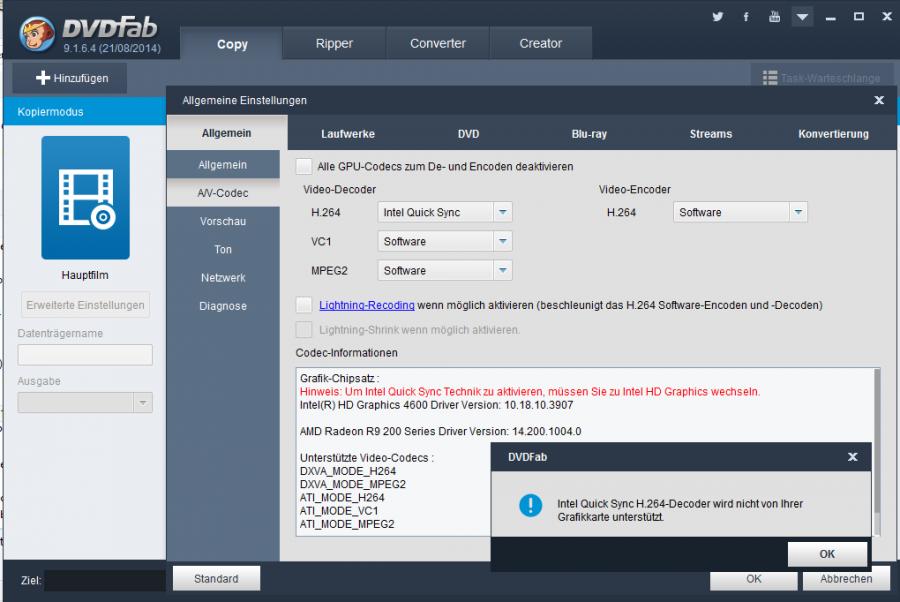Open the H.264 Video-Decoder dropdown
This screenshot has width=900, height=602.
tap(445, 212)
